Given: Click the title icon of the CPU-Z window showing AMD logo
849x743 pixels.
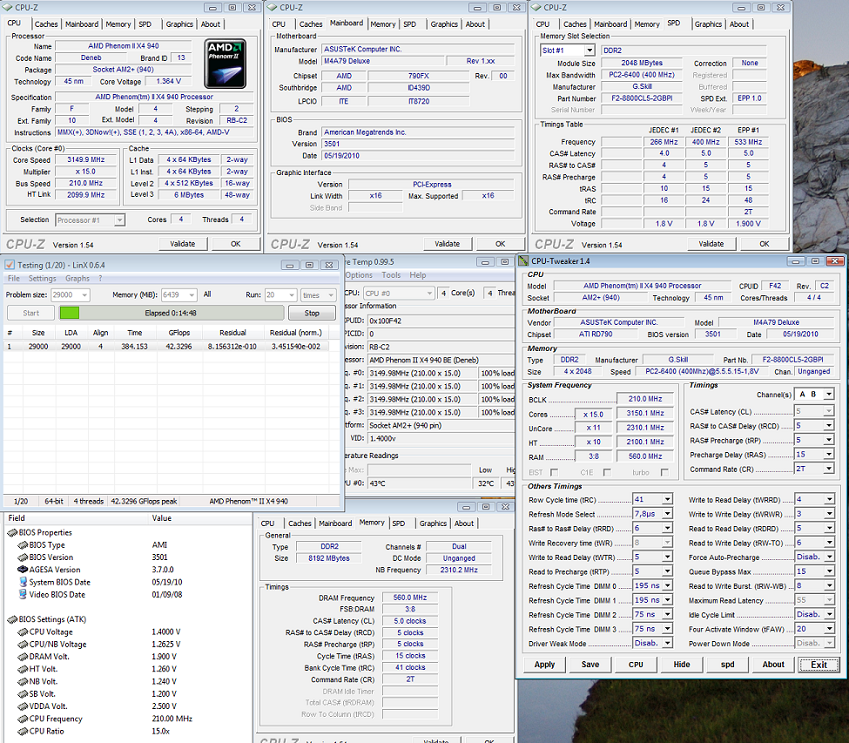Looking at the screenshot, I should pos(8,8).
